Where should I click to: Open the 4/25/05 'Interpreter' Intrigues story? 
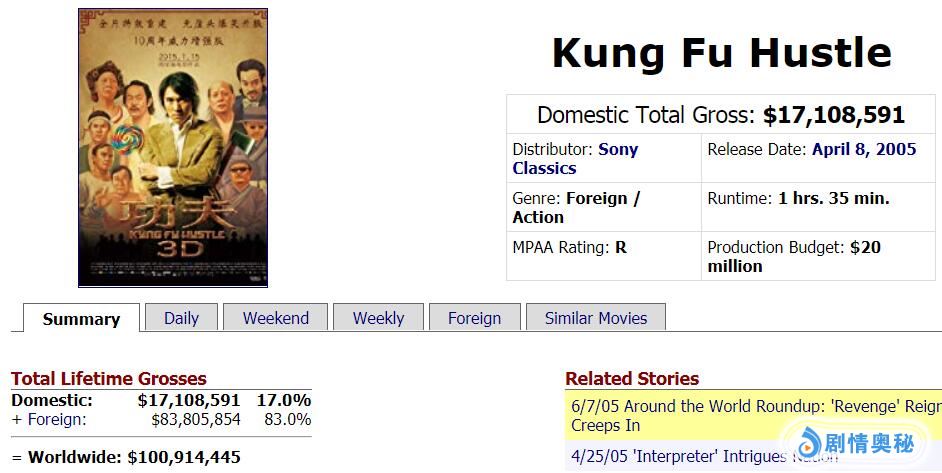coord(700,455)
